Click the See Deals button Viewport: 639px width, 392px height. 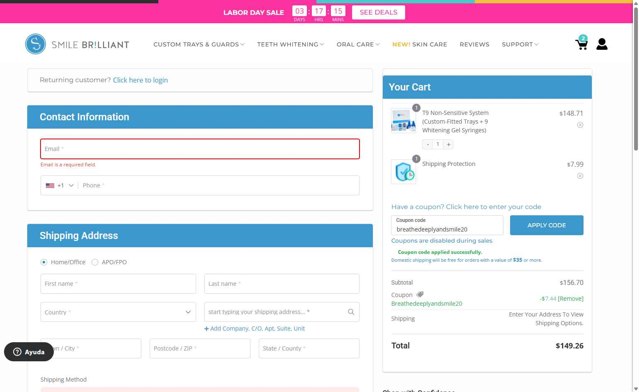(378, 12)
